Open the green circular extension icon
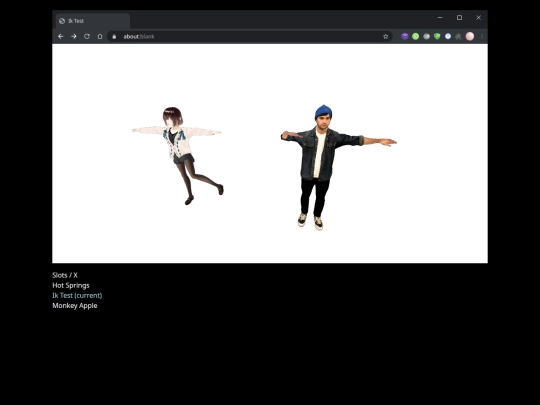 point(415,36)
